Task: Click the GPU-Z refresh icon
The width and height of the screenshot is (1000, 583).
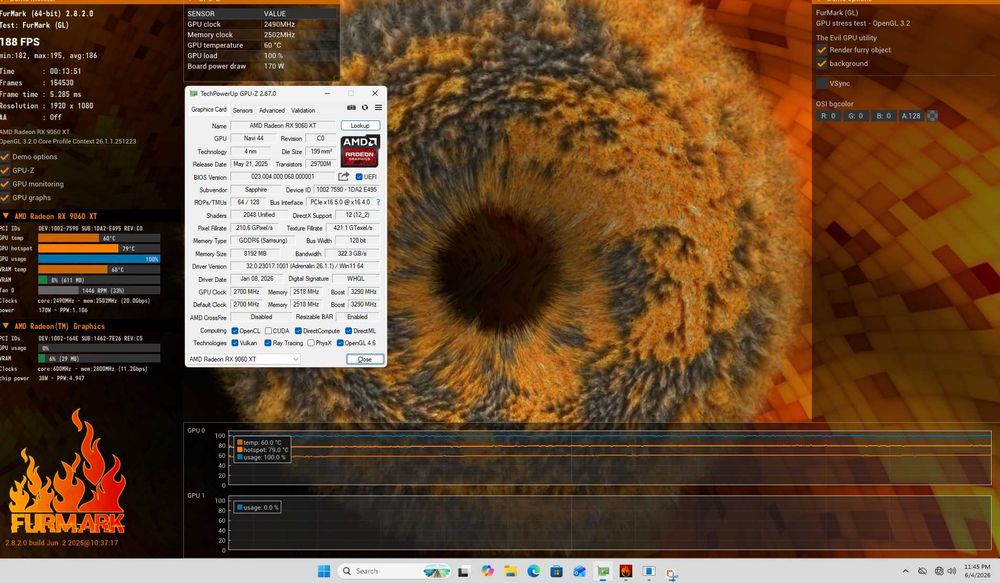Action: [x=365, y=108]
